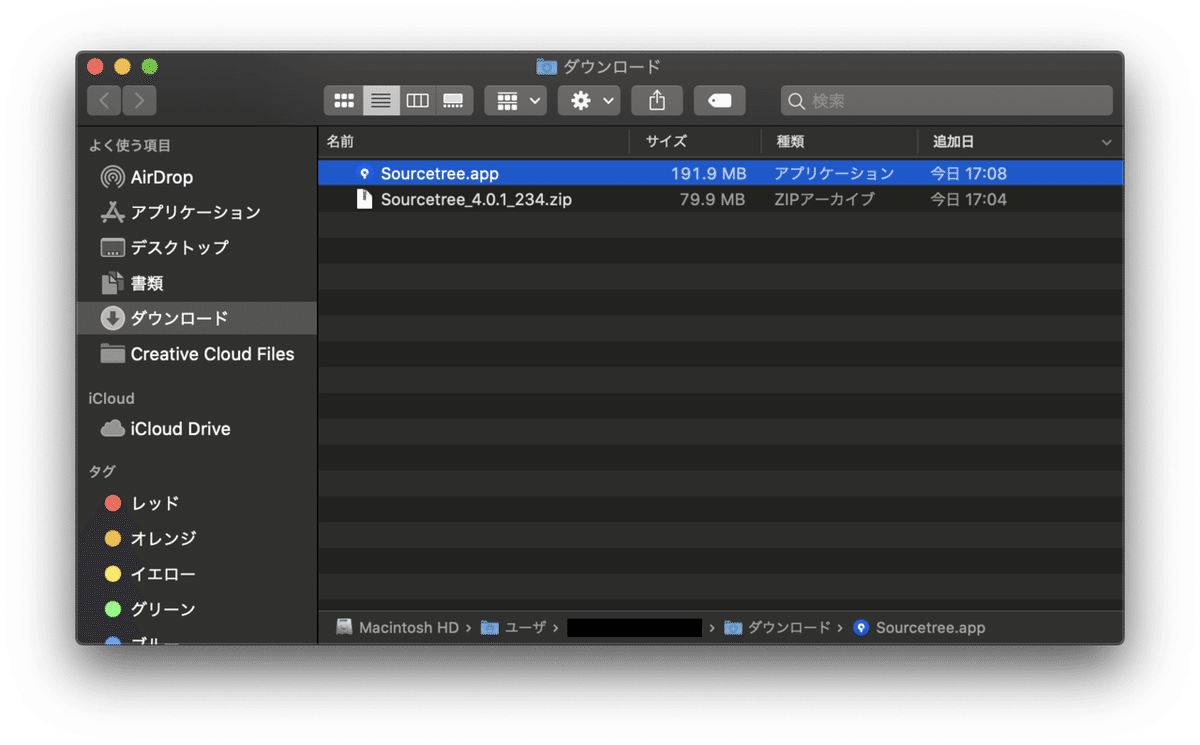Sort by the 追加日 column header
The height and width of the screenshot is (745, 1200).
[1020, 142]
